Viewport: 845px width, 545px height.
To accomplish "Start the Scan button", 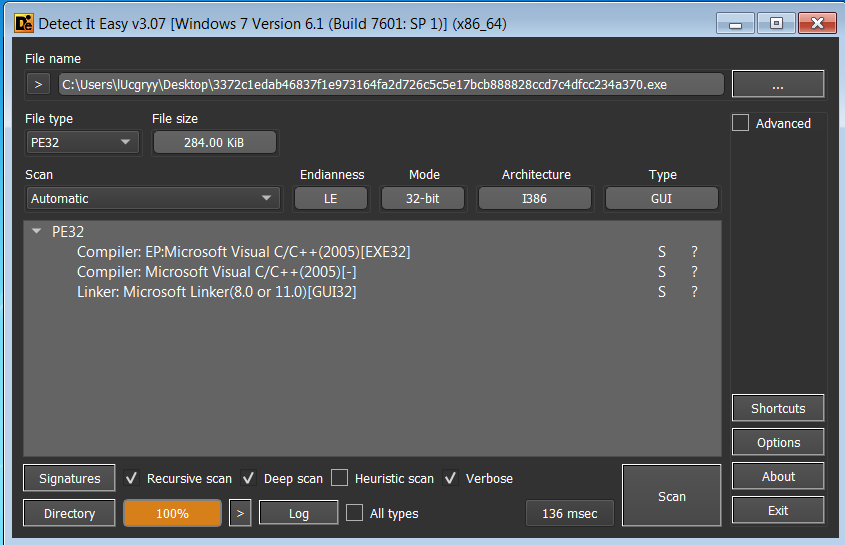I will pyautogui.click(x=672, y=495).
